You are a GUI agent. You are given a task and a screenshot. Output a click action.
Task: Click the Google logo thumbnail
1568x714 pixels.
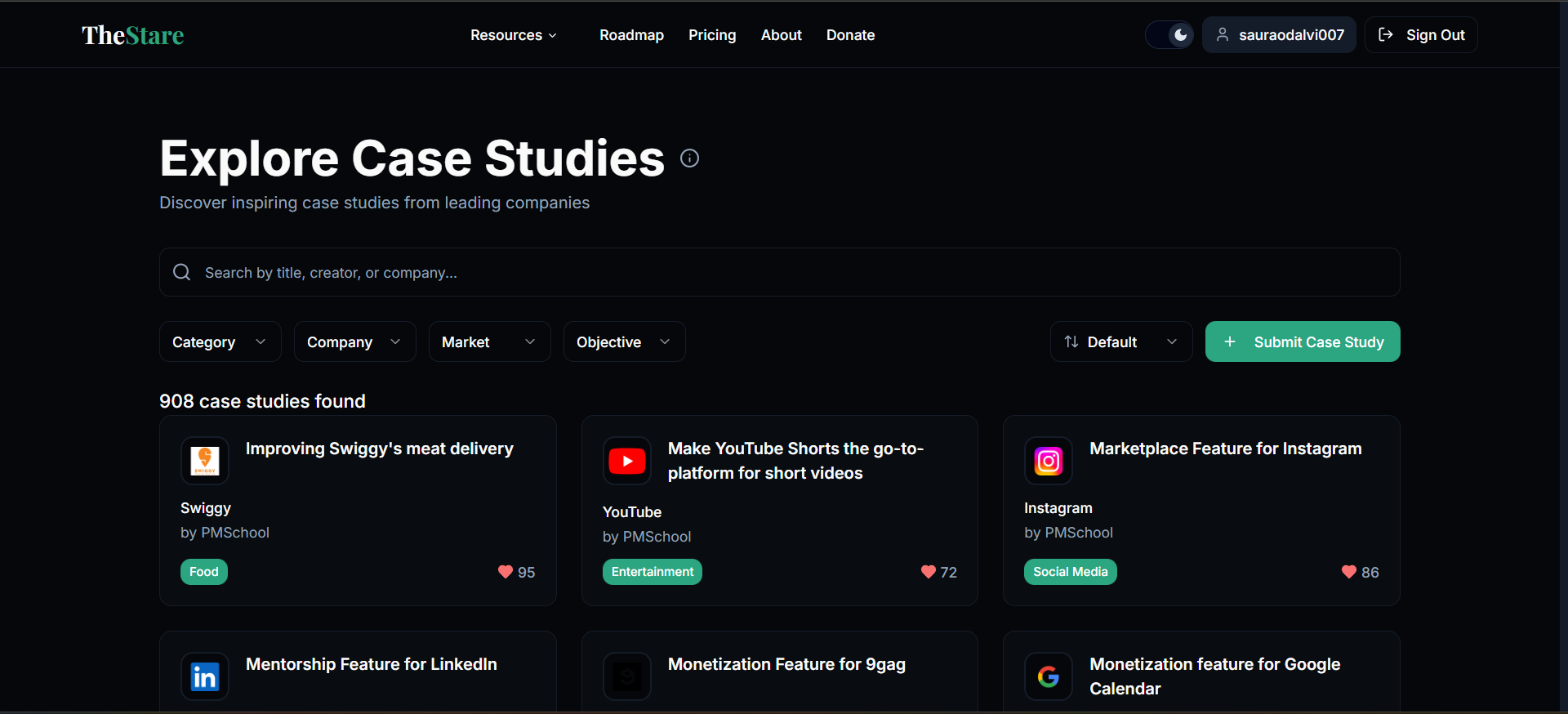1049,676
